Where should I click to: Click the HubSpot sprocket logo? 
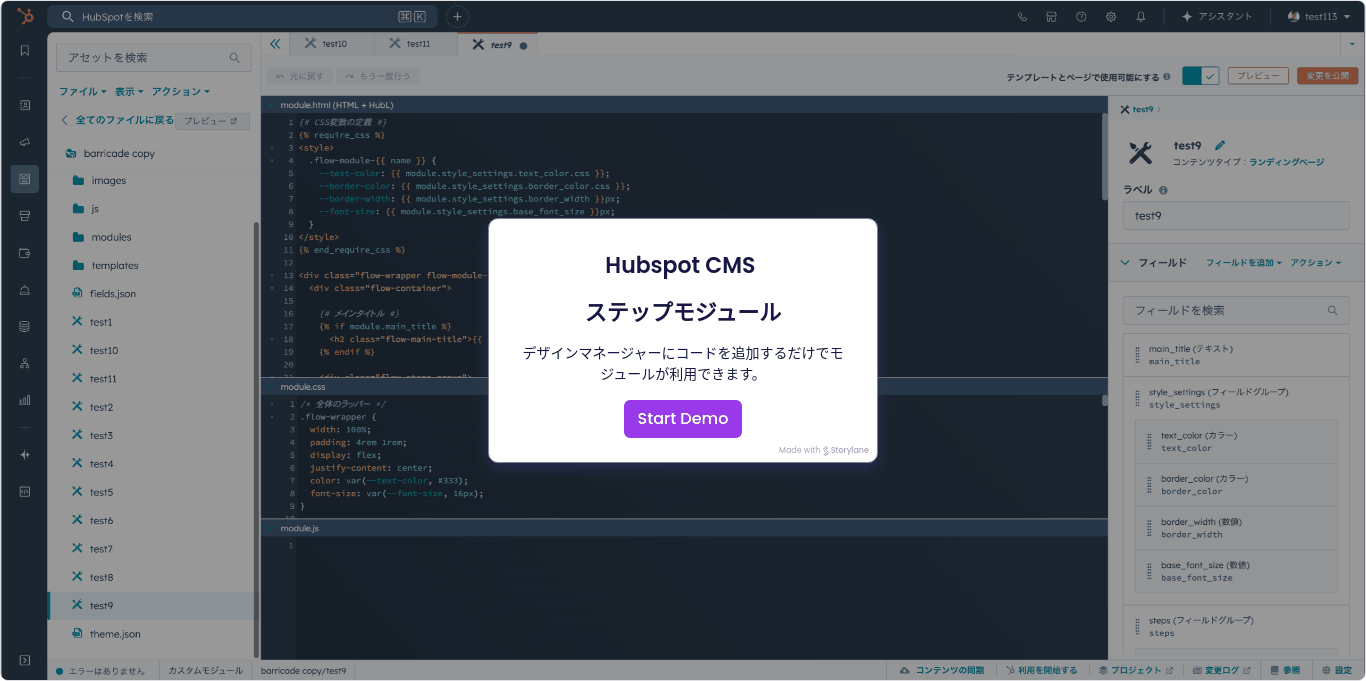pos(24,16)
